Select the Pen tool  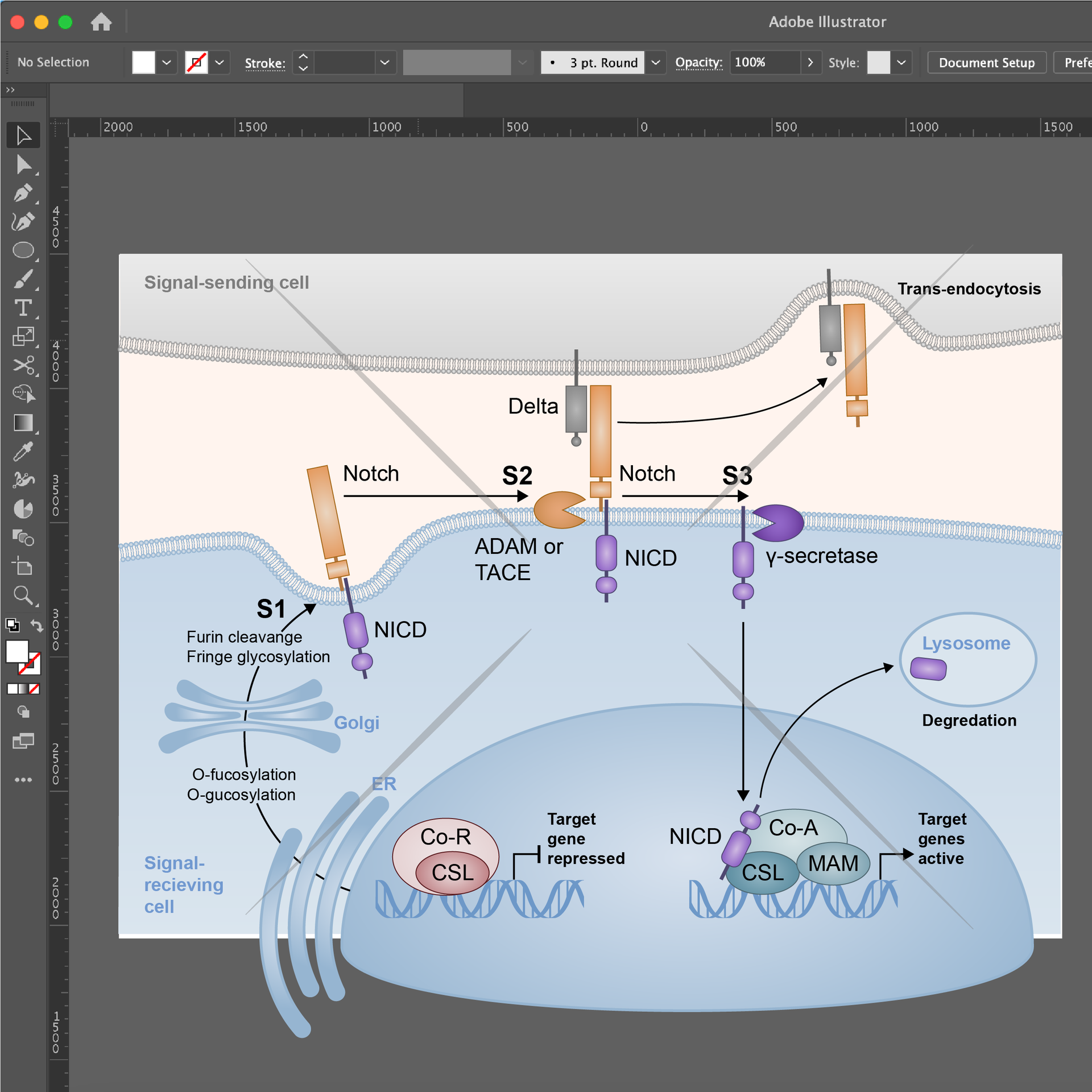(x=23, y=193)
